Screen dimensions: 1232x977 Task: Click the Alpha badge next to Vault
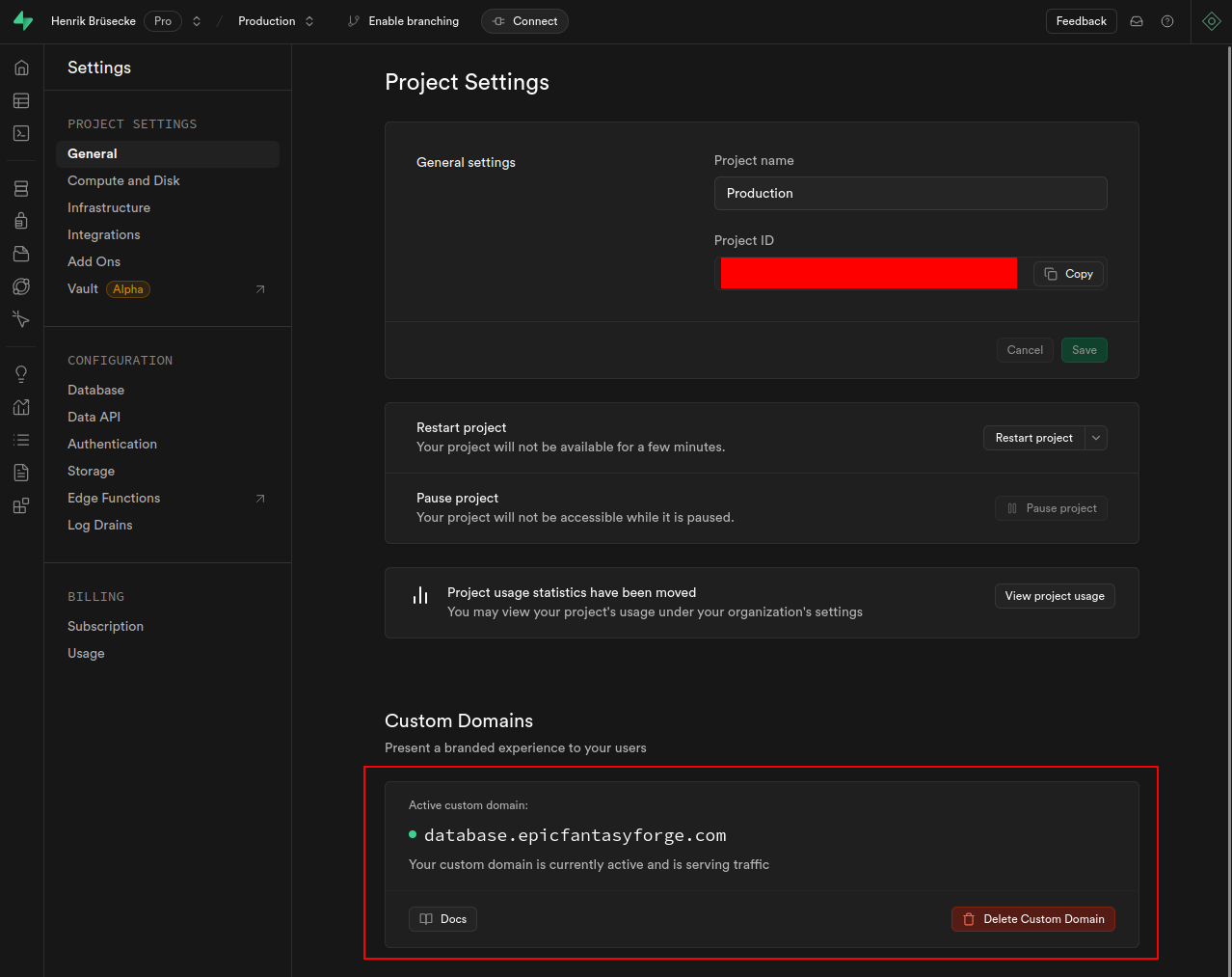[128, 289]
